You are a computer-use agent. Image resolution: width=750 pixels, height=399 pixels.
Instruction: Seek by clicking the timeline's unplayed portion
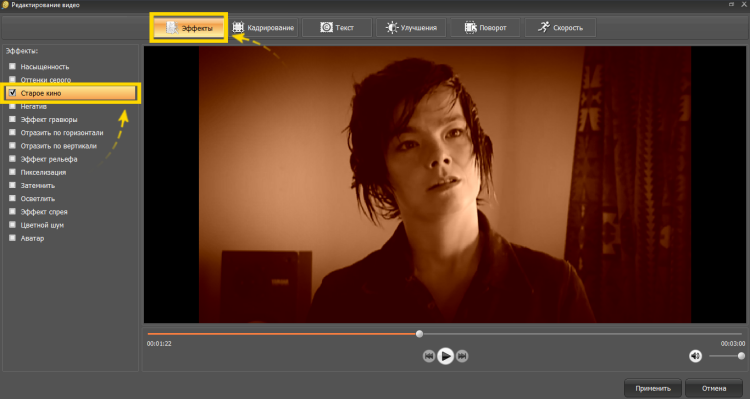click(582, 334)
